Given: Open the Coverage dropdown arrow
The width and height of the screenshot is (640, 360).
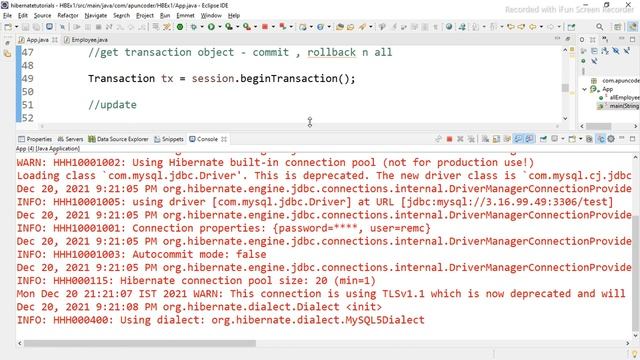Looking at the screenshot, I should point(238,27).
